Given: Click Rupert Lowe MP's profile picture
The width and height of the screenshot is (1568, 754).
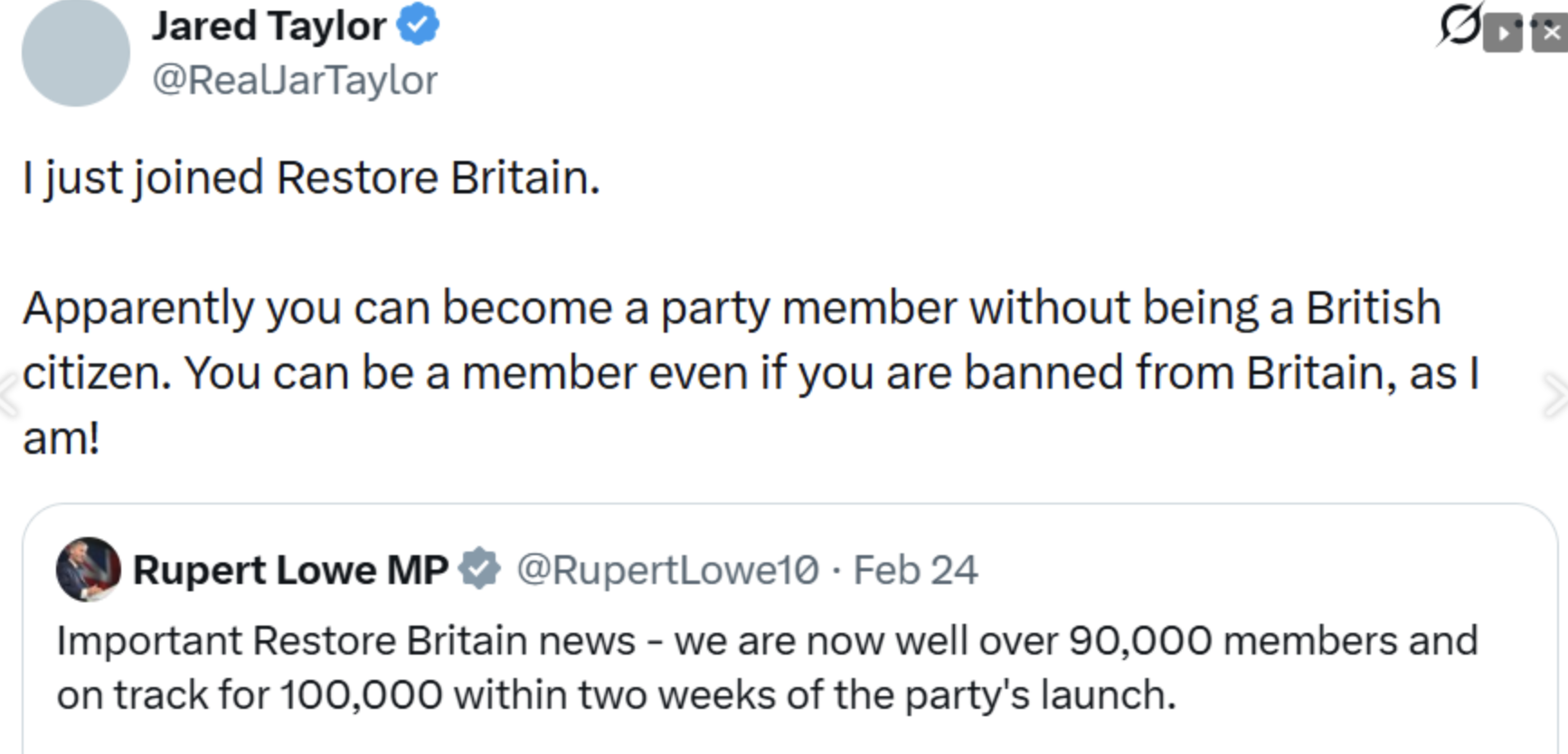Looking at the screenshot, I should (88, 570).
